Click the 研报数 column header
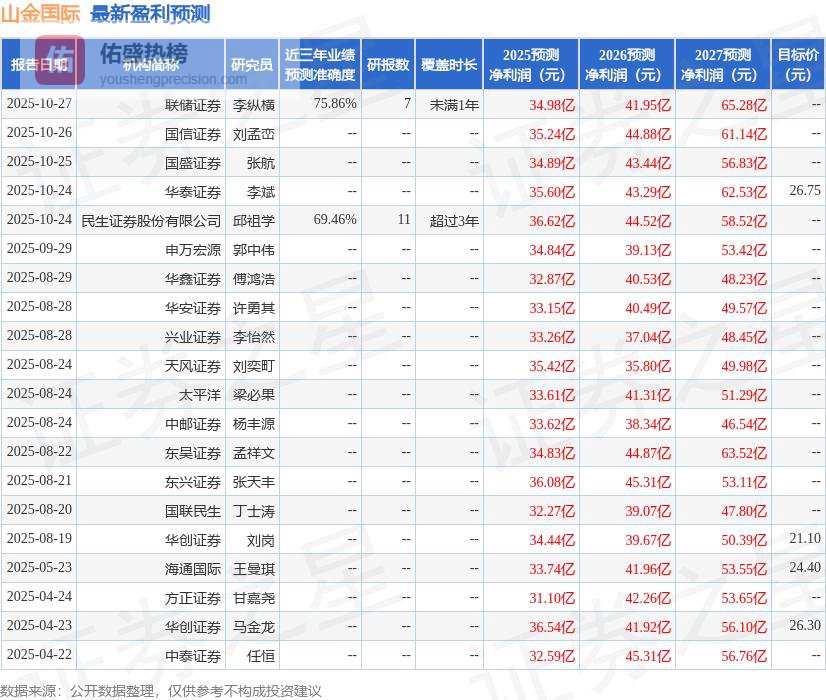This screenshot has height=700, width=826. click(388, 63)
